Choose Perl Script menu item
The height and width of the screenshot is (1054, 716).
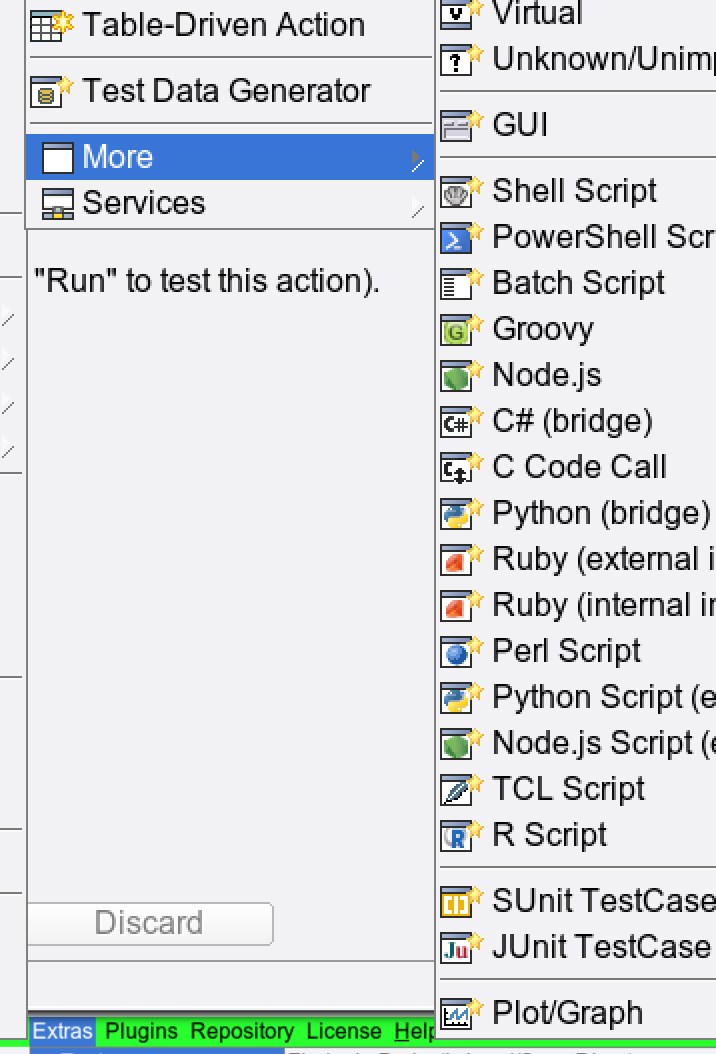(566, 651)
